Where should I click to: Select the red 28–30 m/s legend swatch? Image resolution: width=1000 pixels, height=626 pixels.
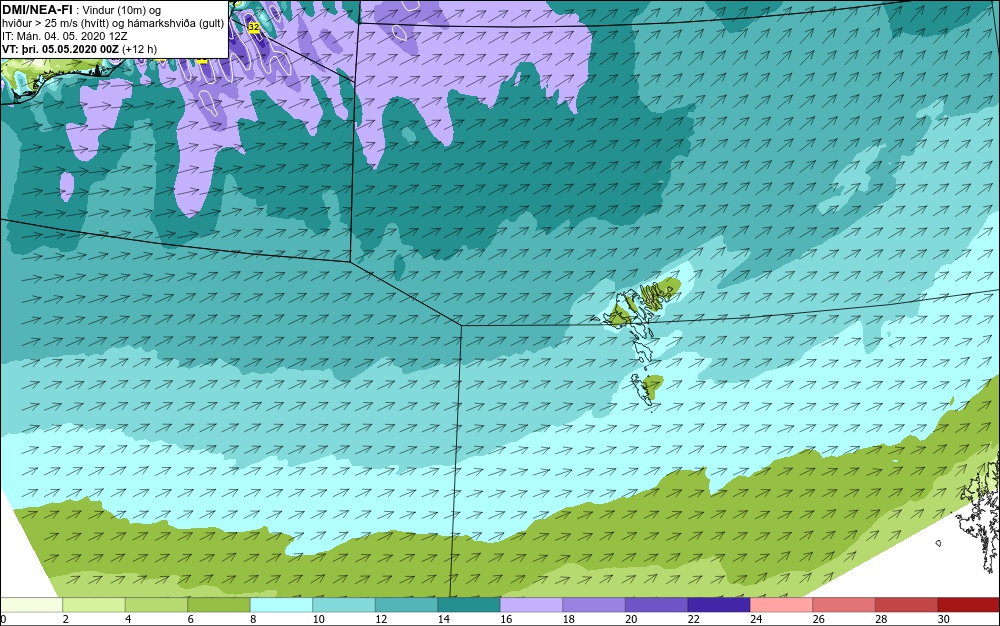906,605
